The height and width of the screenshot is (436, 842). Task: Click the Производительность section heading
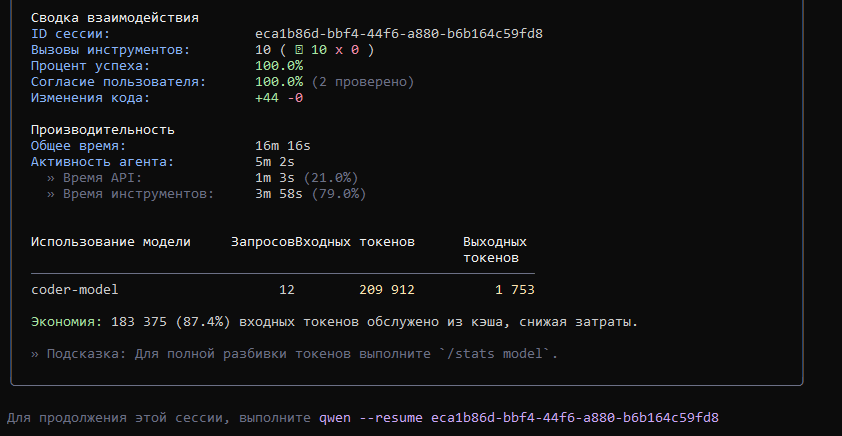tap(103, 130)
